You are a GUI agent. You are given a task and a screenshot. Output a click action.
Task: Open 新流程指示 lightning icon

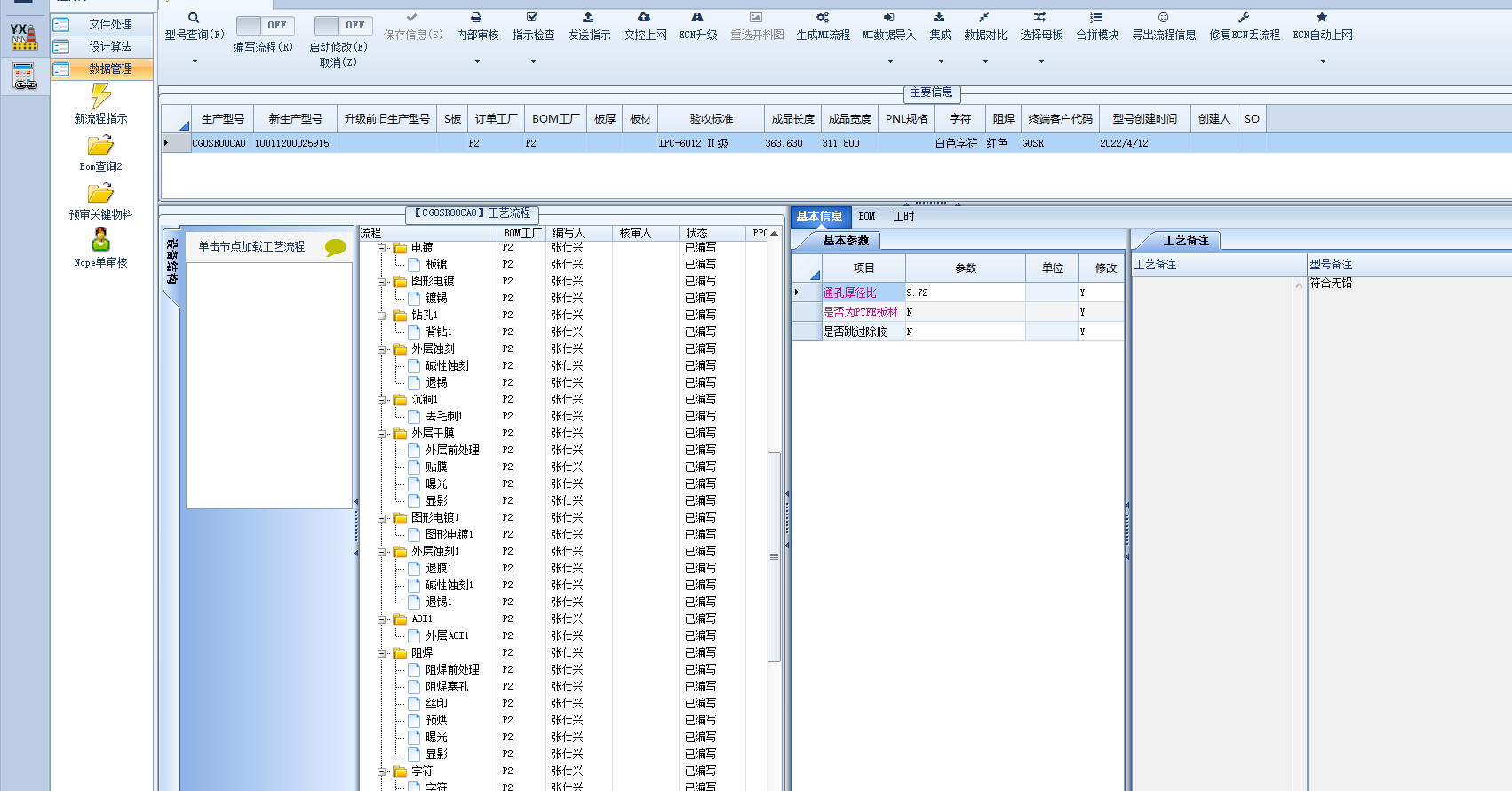(x=100, y=96)
